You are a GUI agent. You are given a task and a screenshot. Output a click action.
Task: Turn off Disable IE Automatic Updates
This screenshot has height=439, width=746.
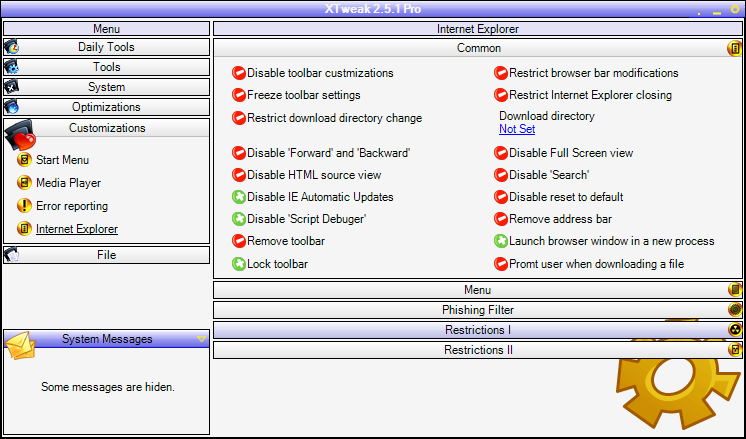[239, 197]
